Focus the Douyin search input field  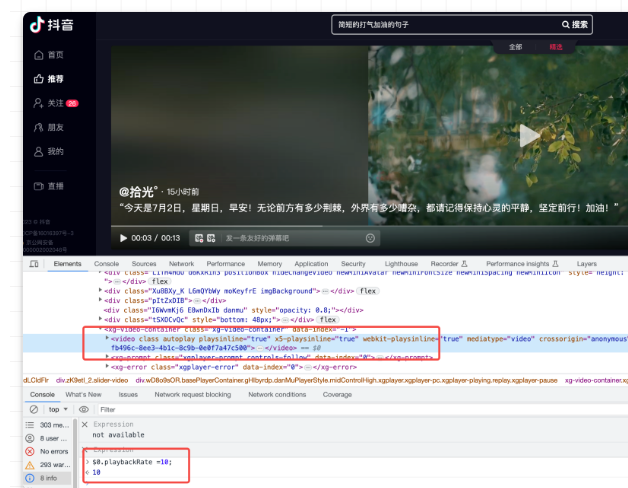pos(445,24)
